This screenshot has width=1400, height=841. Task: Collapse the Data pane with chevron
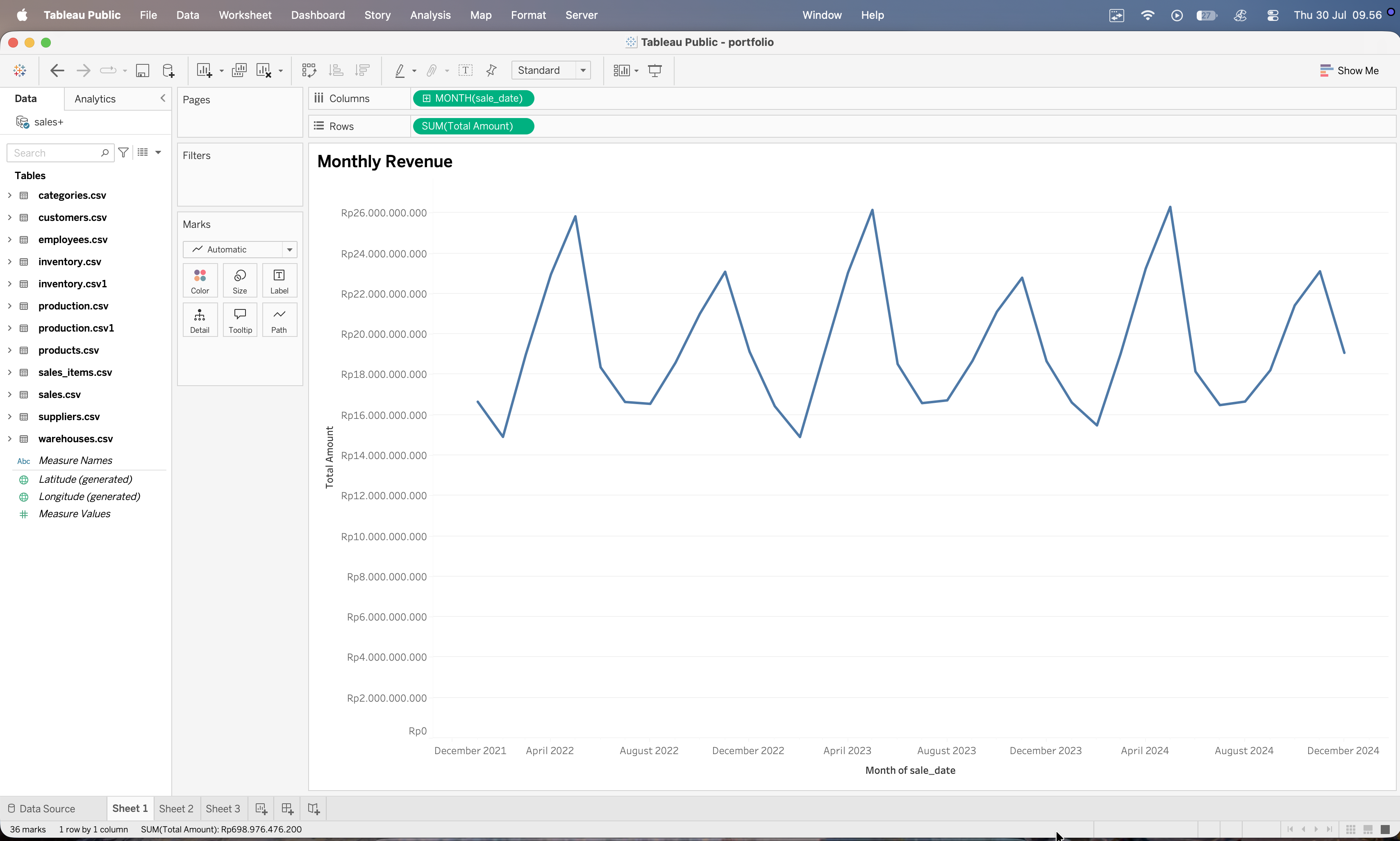click(163, 98)
